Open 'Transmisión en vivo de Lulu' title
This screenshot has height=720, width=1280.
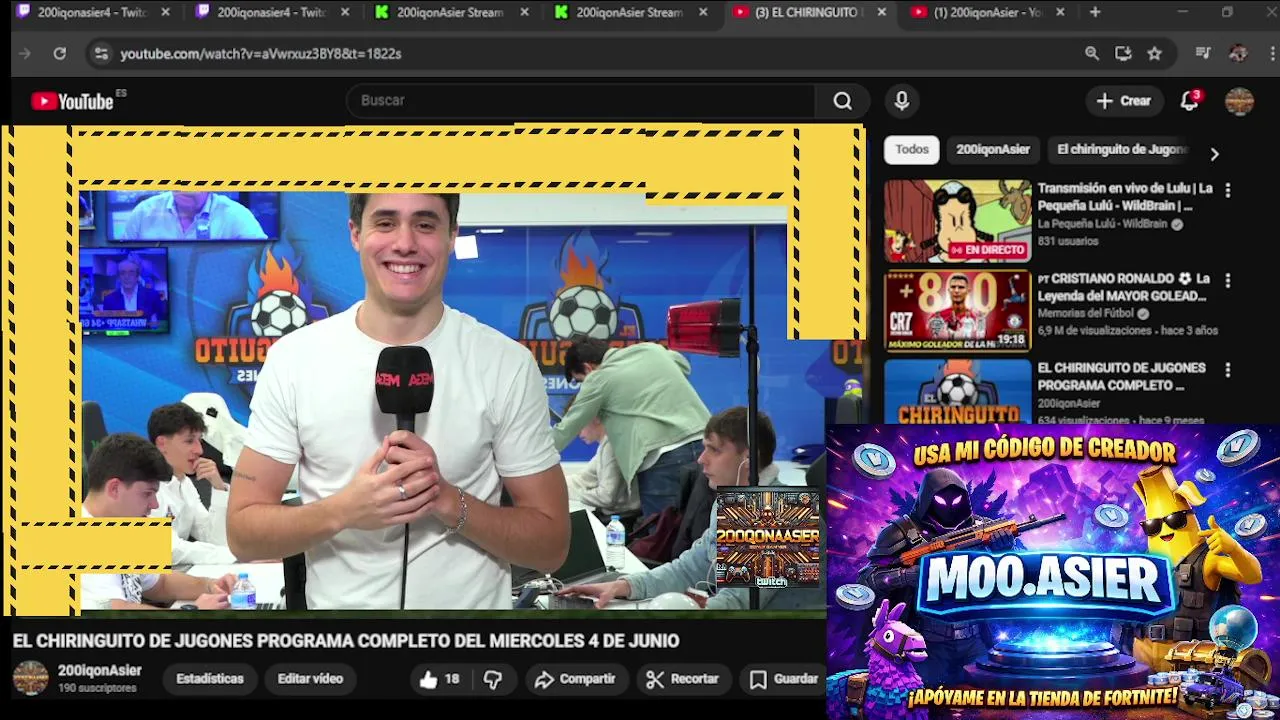coord(1125,197)
